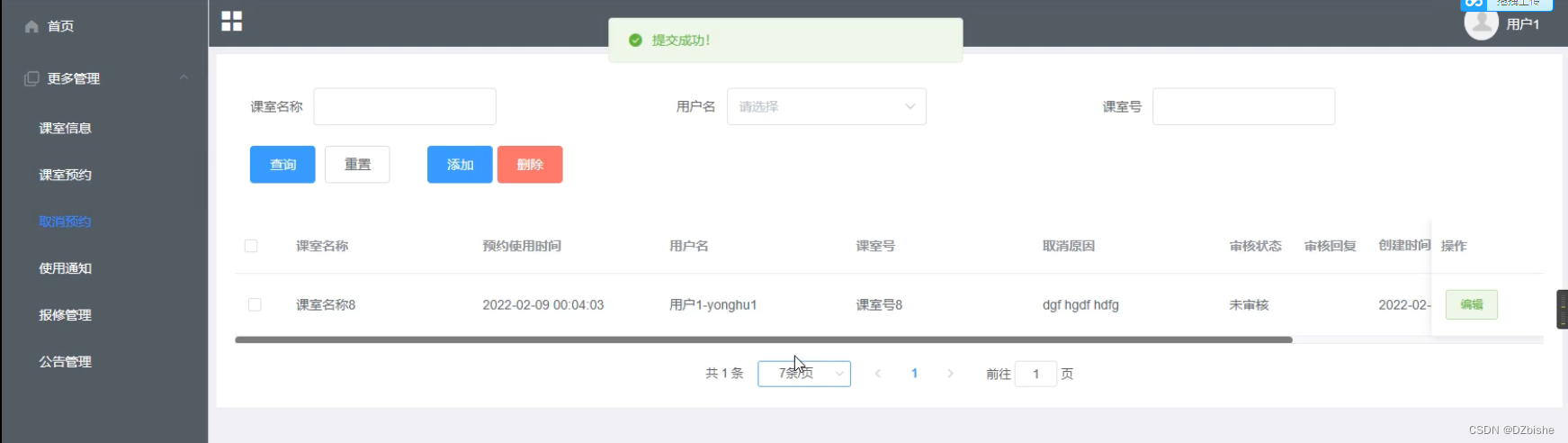The width and height of the screenshot is (1568, 443).
Task: Focus the 课室号 search input
Action: tap(1243, 106)
